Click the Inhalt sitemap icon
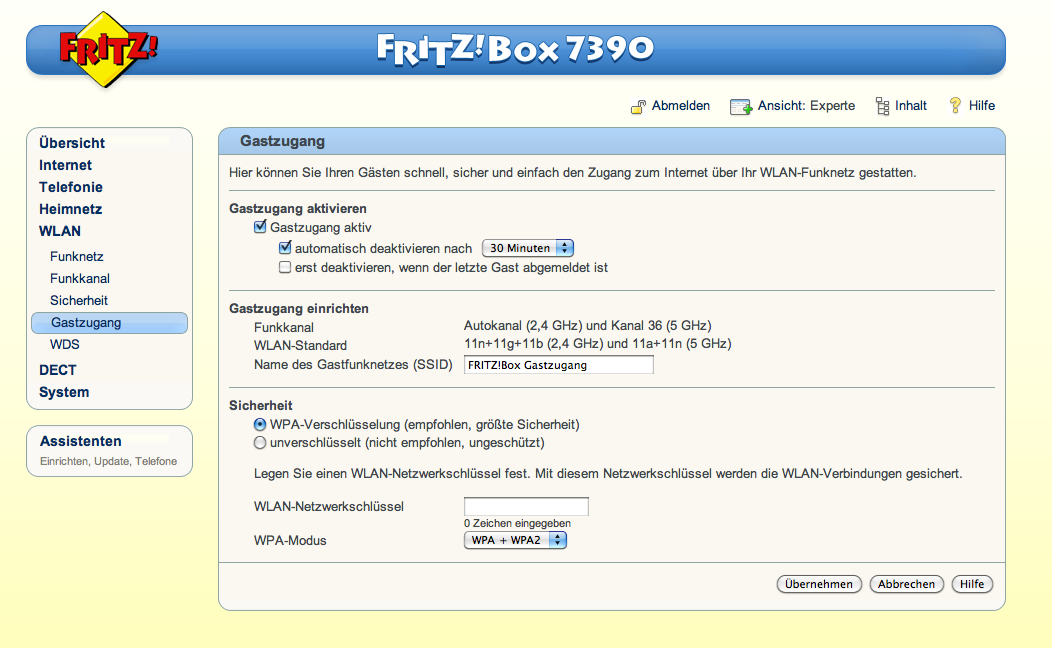The width and height of the screenshot is (1052, 648). (882, 106)
